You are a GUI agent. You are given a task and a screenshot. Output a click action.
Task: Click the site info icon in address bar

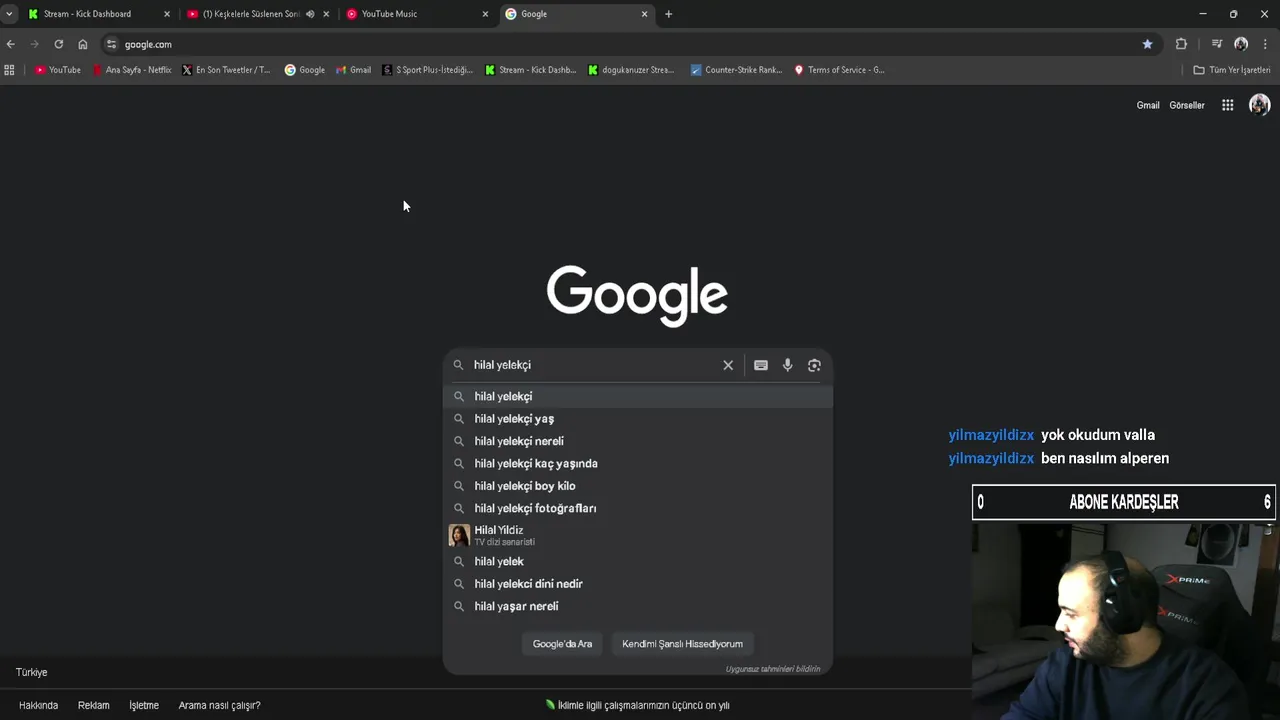click(x=111, y=44)
